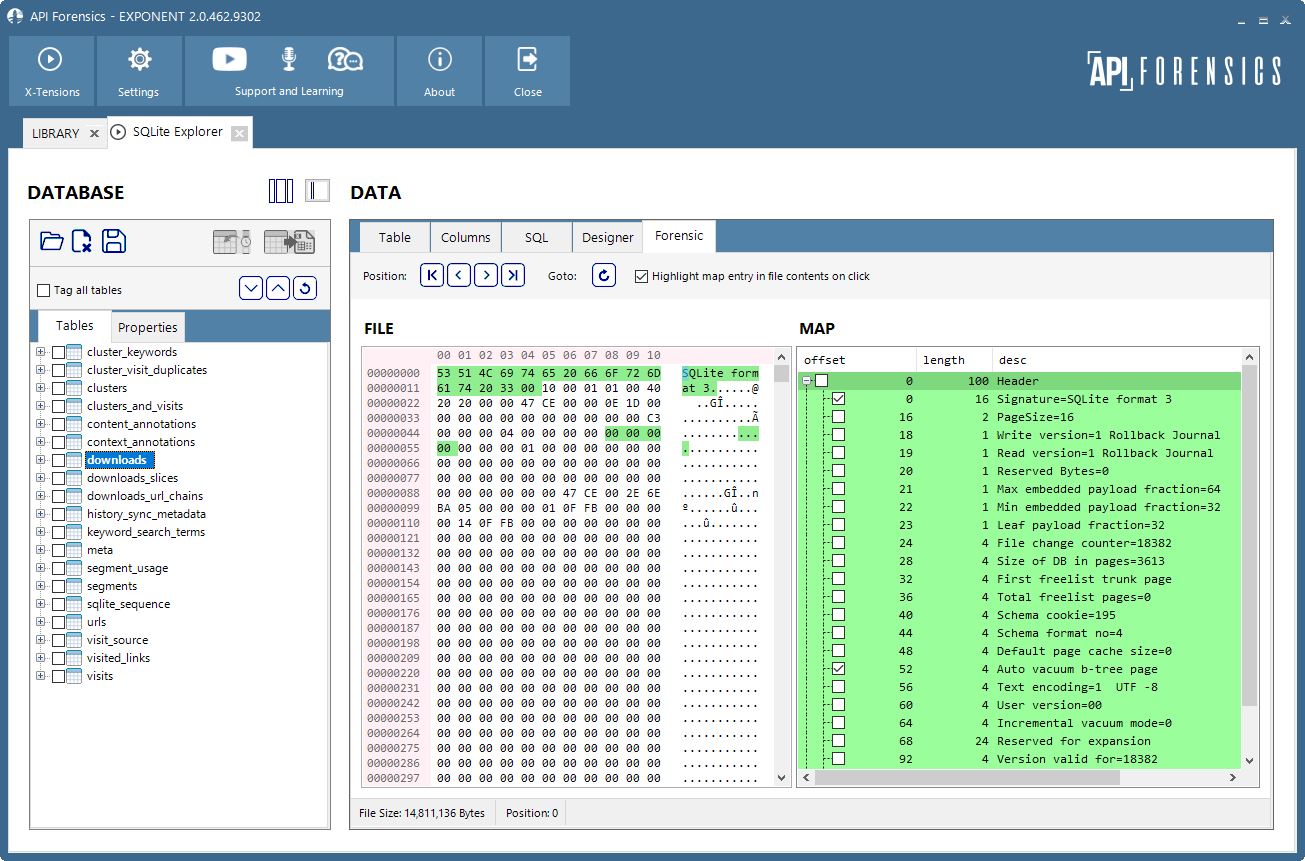Click the table timestamp clock icon
Screen dimensions: 1305x861
[x=232, y=242]
